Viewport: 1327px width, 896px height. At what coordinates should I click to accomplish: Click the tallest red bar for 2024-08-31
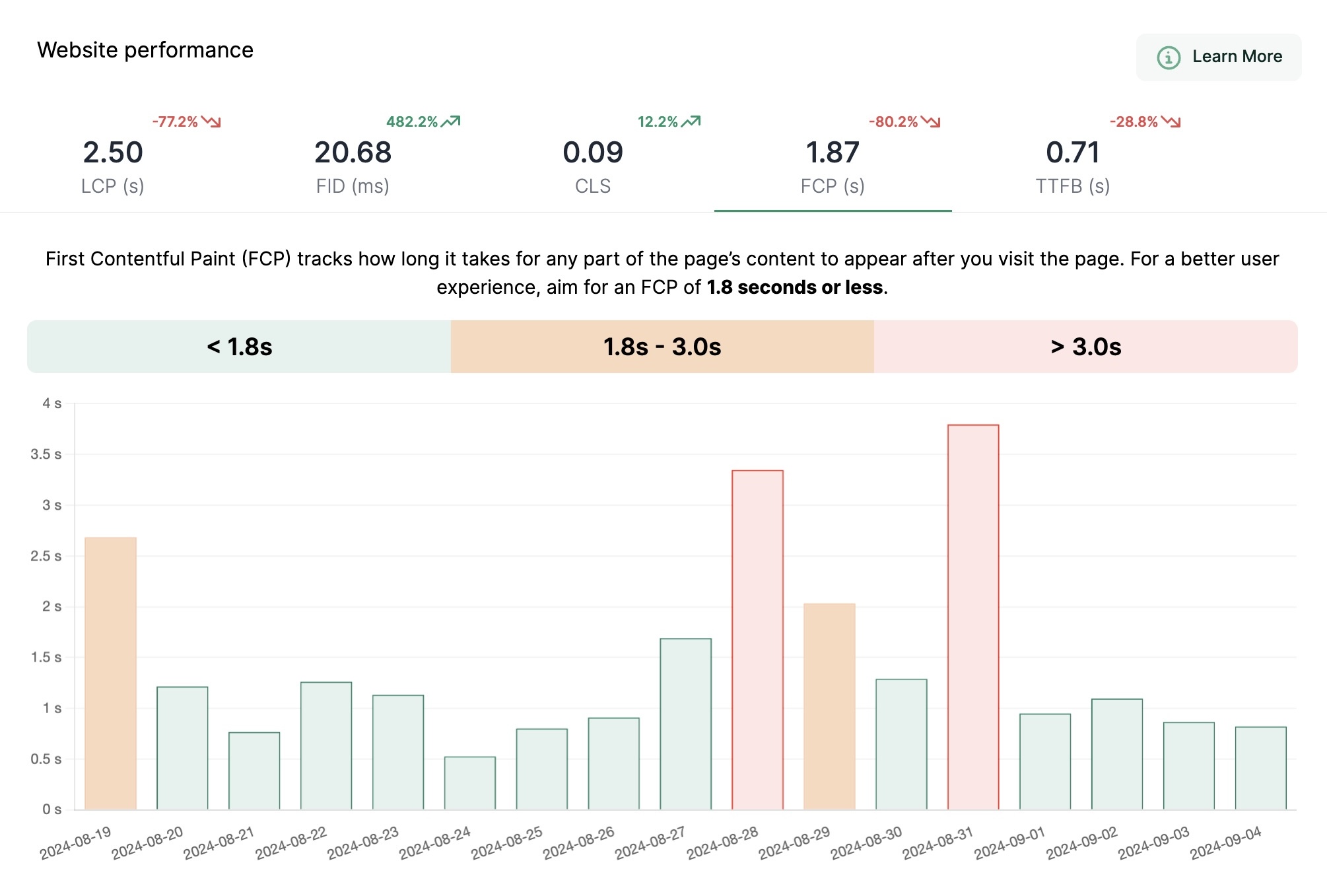coord(973,617)
